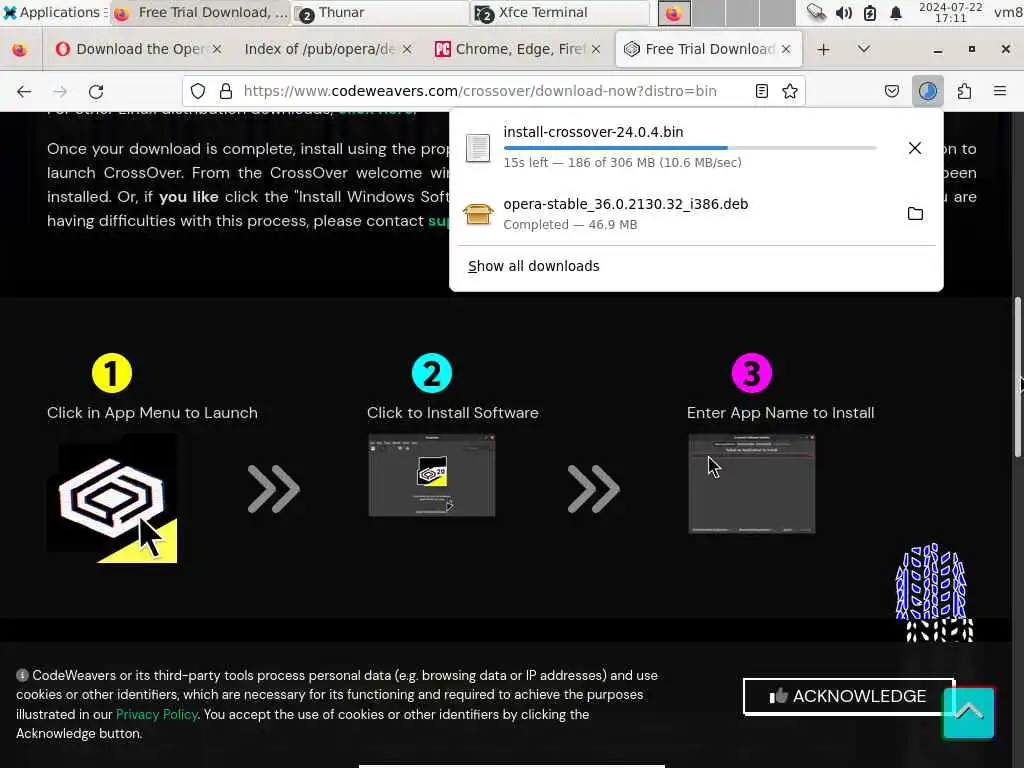The image size is (1024, 768).
Task: Switch to Xfce Terminal in taskbar
Action: [x=559, y=12]
